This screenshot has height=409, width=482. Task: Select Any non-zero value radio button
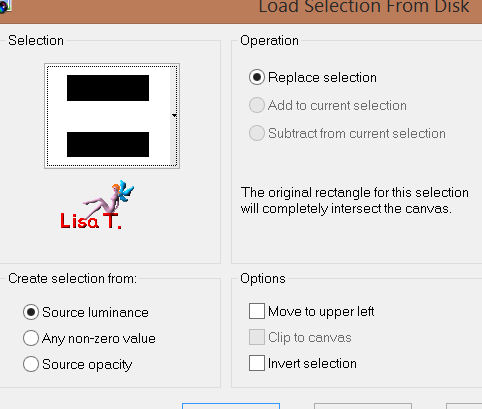point(31,338)
